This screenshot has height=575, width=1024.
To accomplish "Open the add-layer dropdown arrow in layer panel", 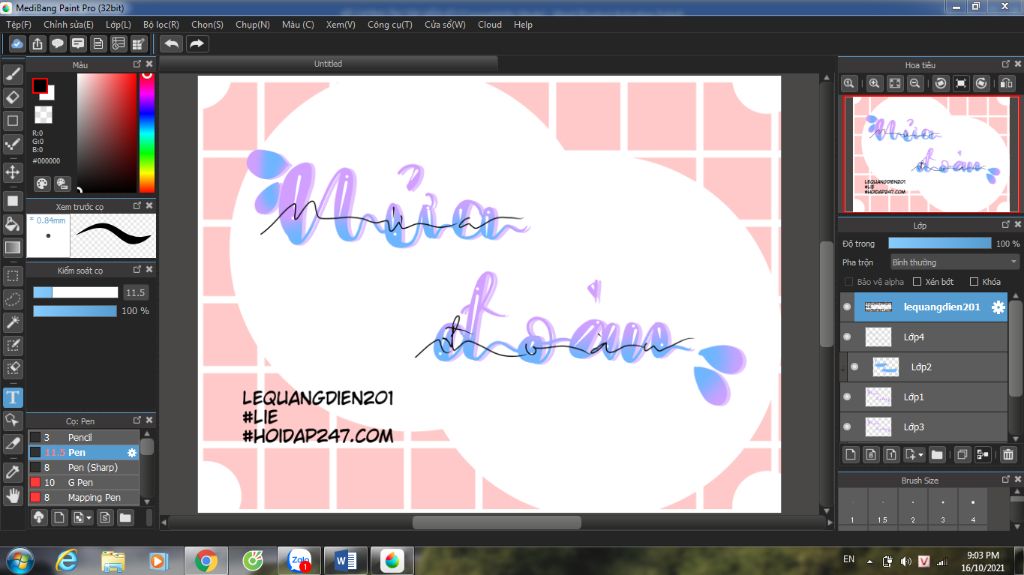I will (x=921, y=455).
